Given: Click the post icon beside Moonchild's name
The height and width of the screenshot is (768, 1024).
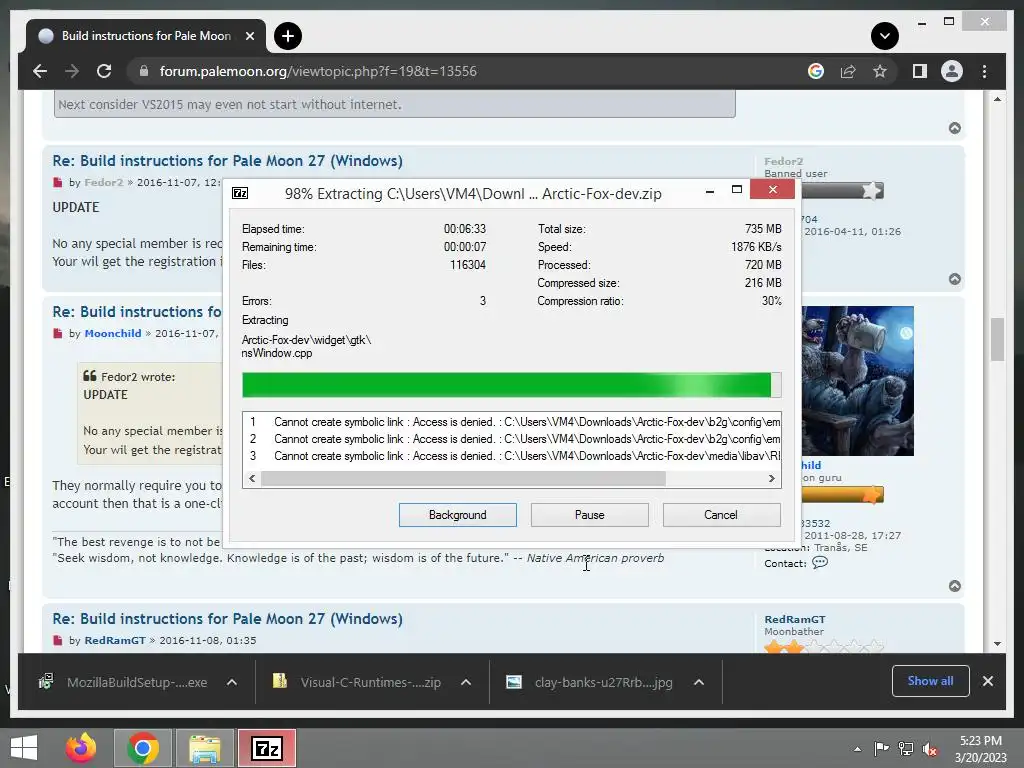Looking at the screenshot, I should pos(58,333).
